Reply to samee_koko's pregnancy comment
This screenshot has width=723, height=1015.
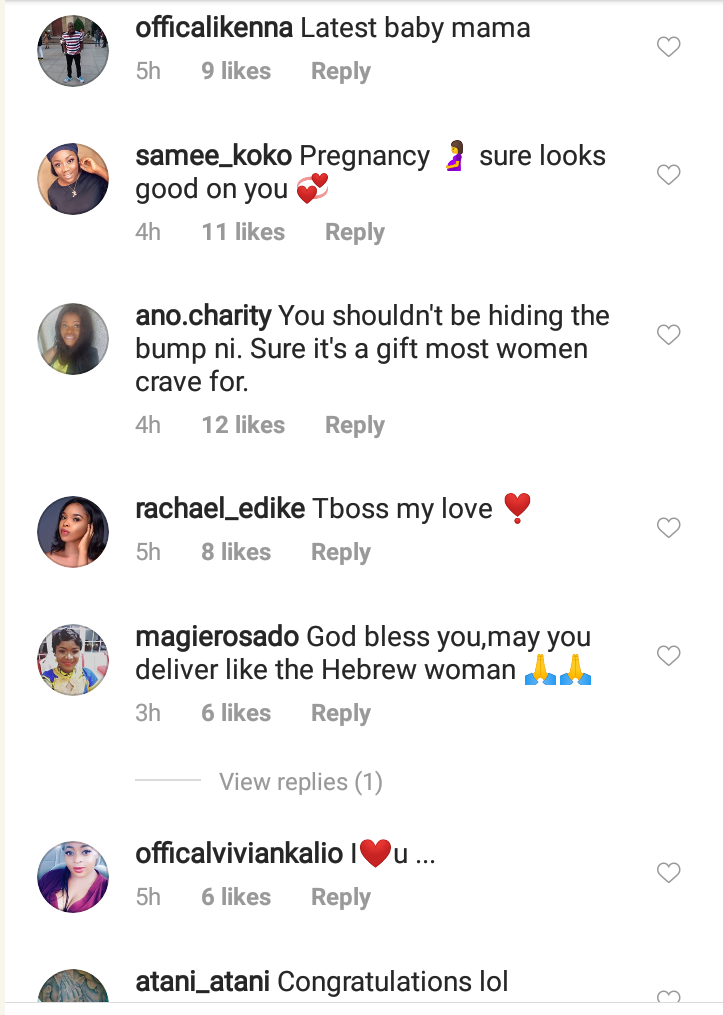354,232
